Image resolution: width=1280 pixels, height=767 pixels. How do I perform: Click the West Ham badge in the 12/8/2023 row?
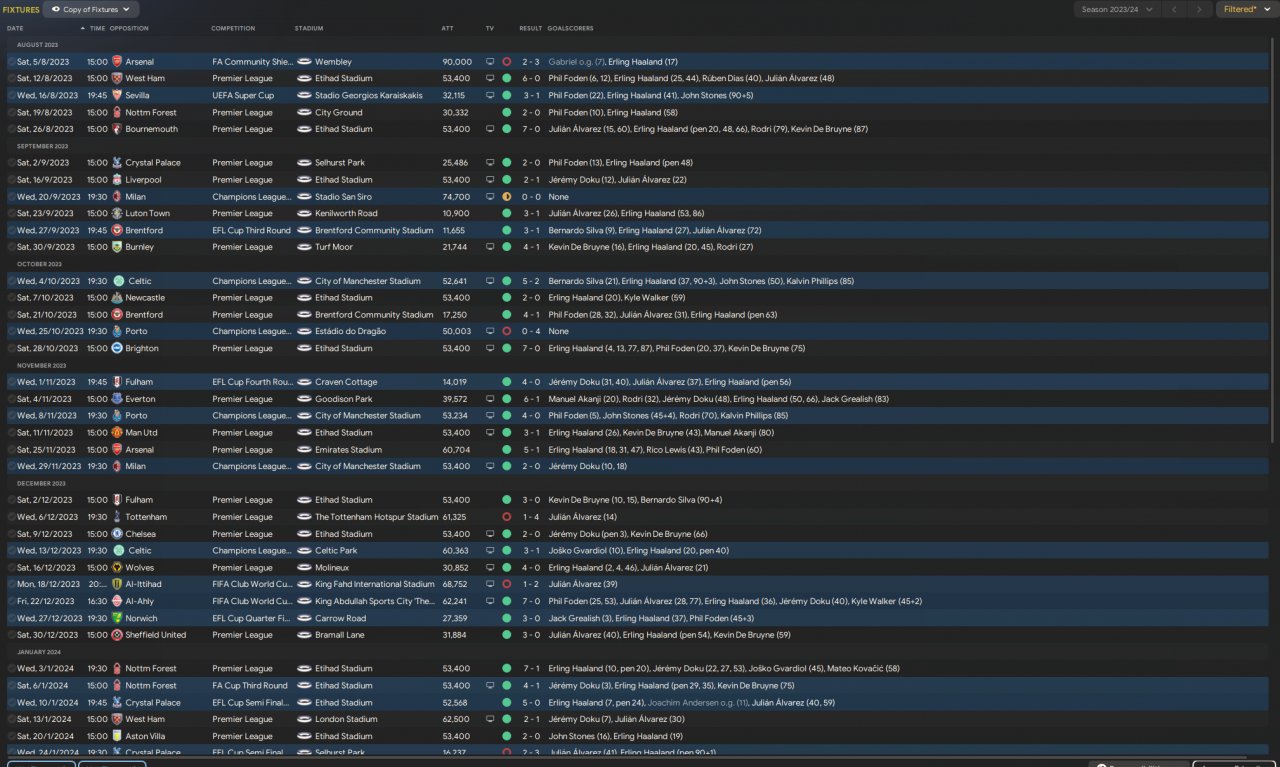(117, 79)
